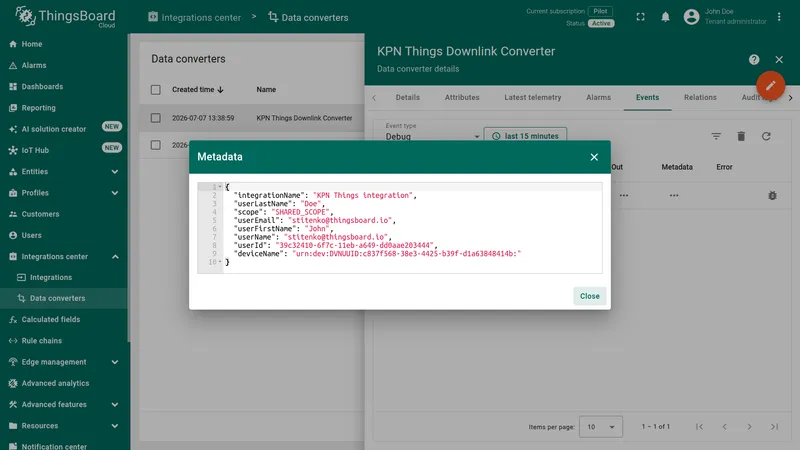The width and height of the screenshot is (800, 450).
Task: Clear events with trash icon
Action: point(741,136)
